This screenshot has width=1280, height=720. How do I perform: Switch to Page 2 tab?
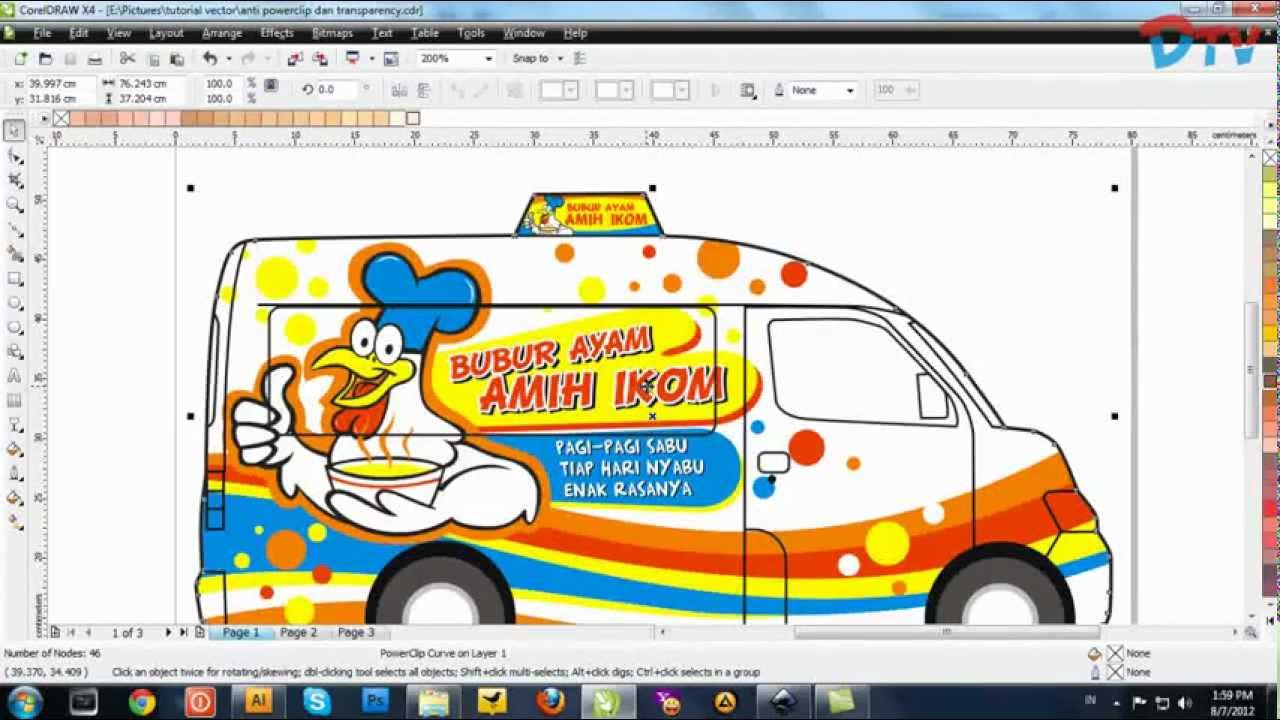[x=298, y=632]
